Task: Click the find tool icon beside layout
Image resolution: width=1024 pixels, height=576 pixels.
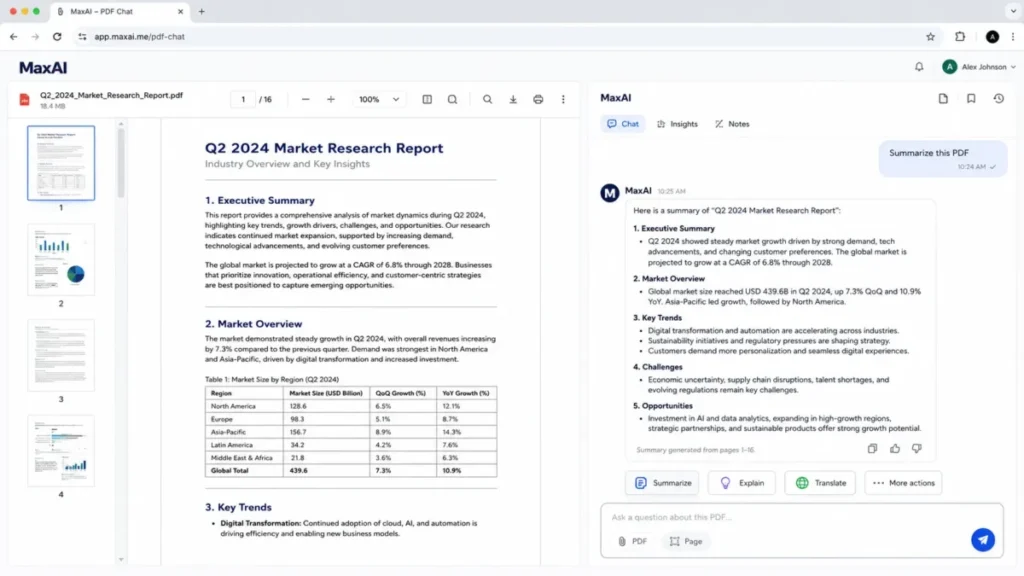Action: [x=452, y=99]
